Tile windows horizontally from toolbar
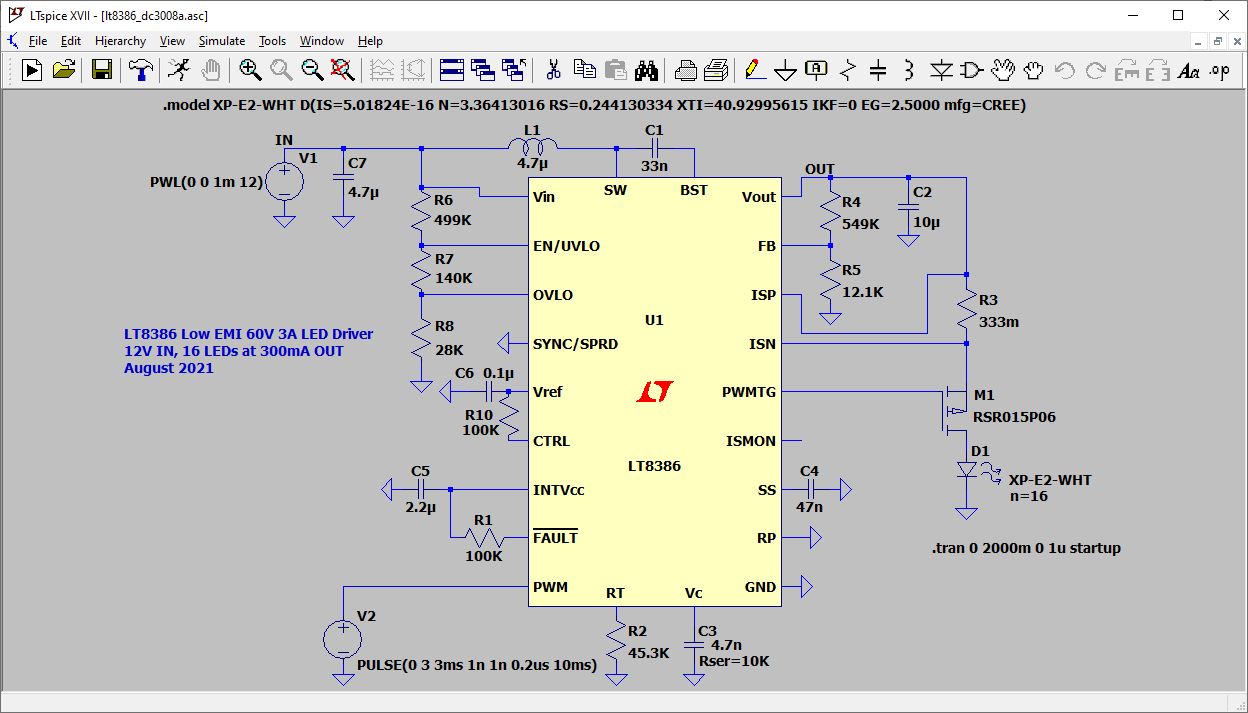The image size is (1248, 713). 451,69
